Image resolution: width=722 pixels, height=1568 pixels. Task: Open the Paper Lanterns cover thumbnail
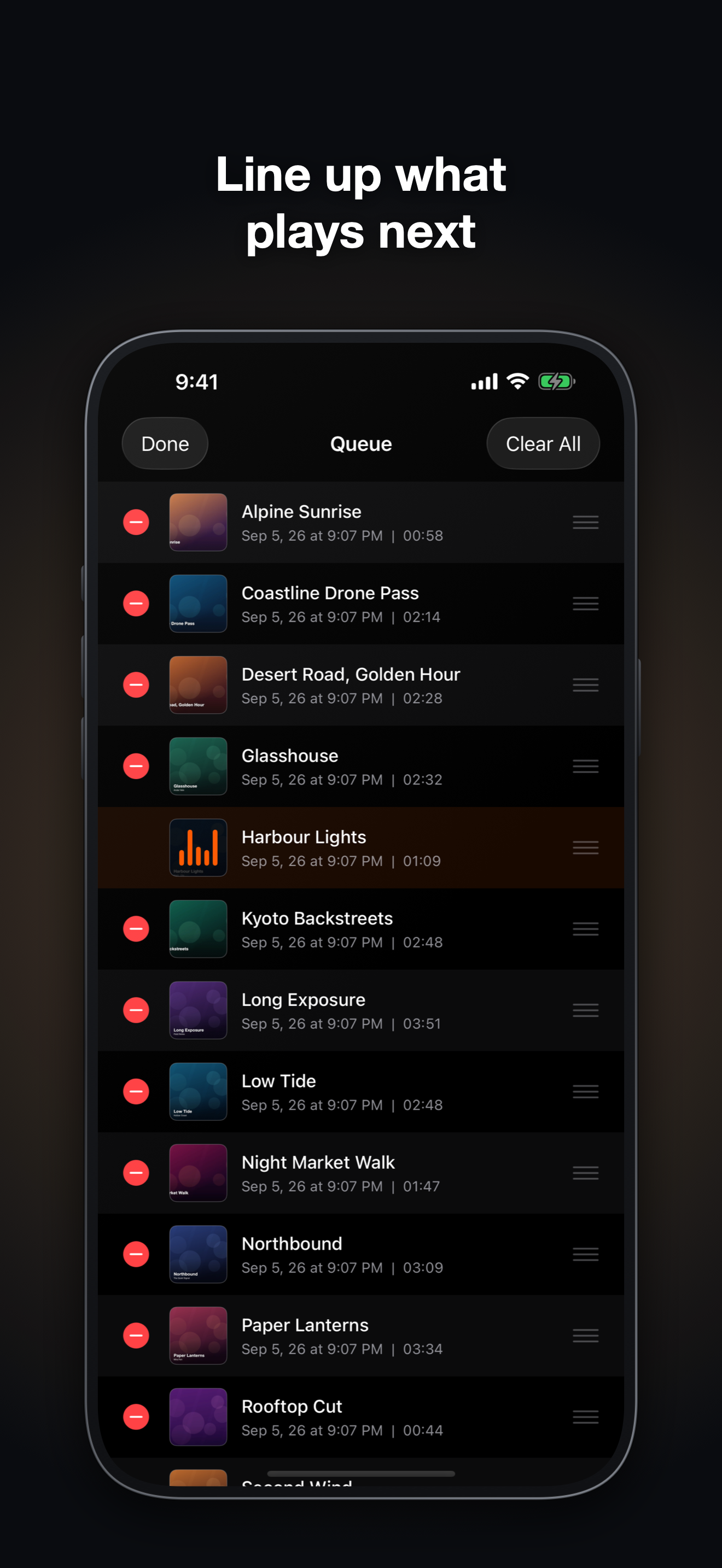[x=199, y=1336]
